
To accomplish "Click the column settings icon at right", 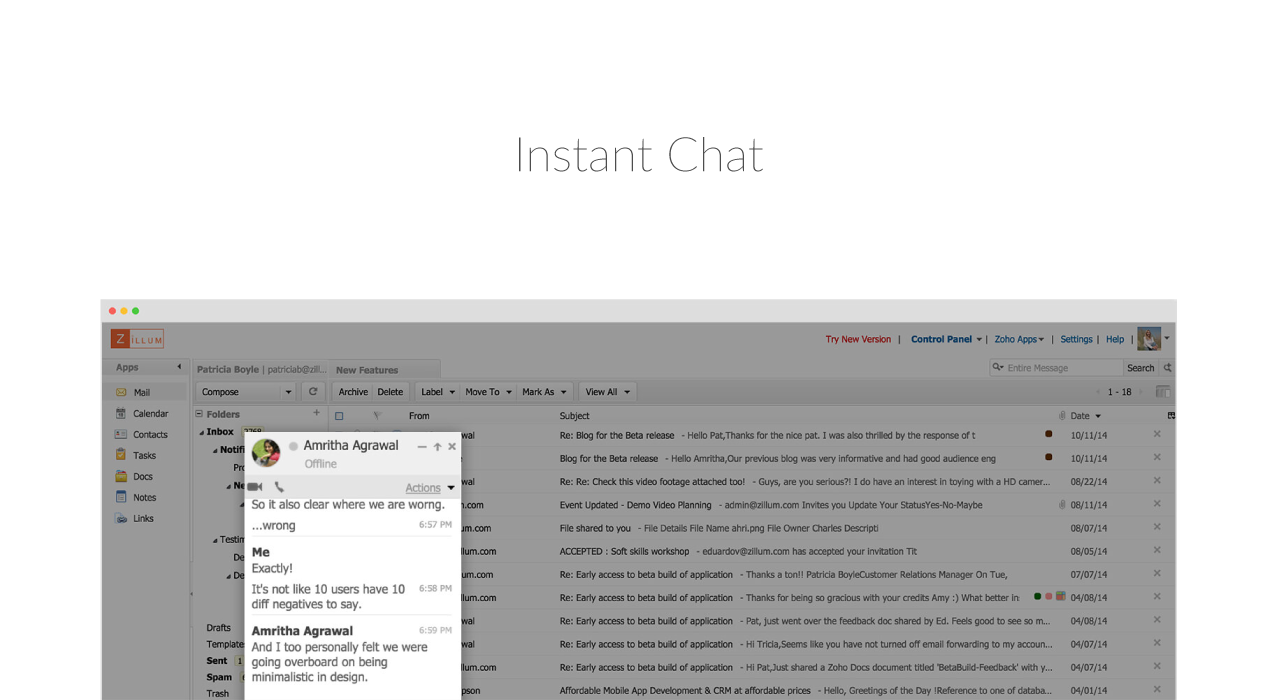I will click(x=1171, y=416).
